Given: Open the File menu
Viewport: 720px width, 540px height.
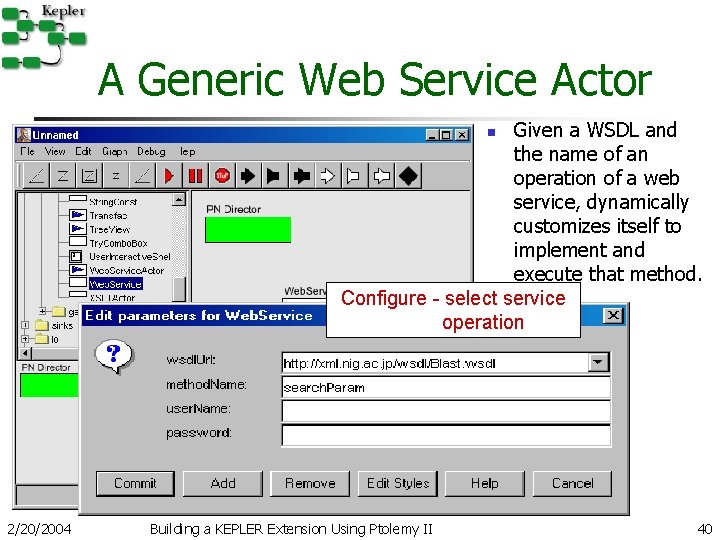Looking at the screenshot, I should coord(27,151).
